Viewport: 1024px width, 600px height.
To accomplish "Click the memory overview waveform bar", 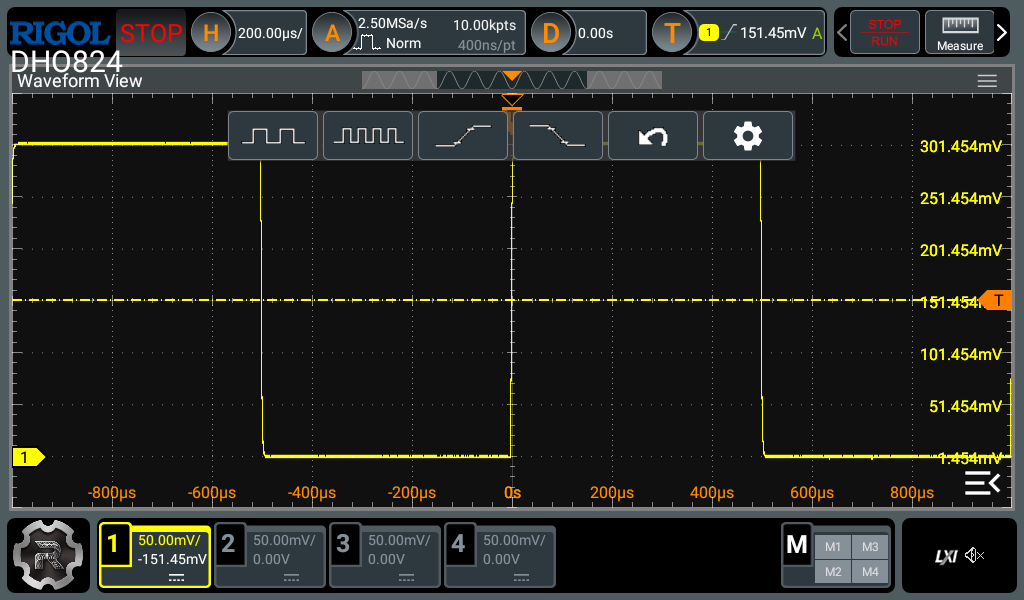I will click(x=512, y=80).
